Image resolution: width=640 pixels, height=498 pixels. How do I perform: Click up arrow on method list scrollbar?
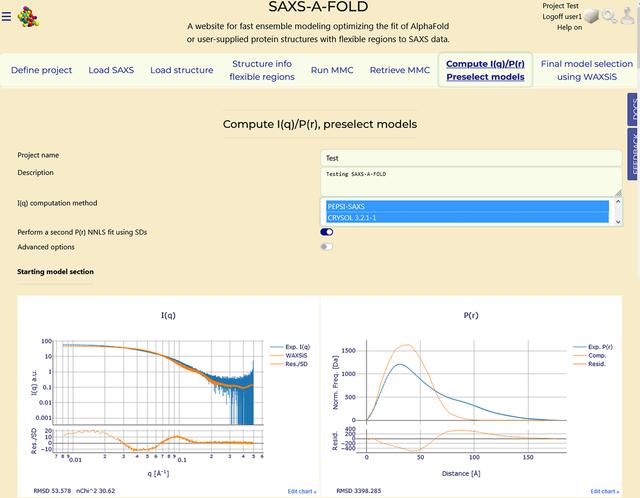coord(618,202)
